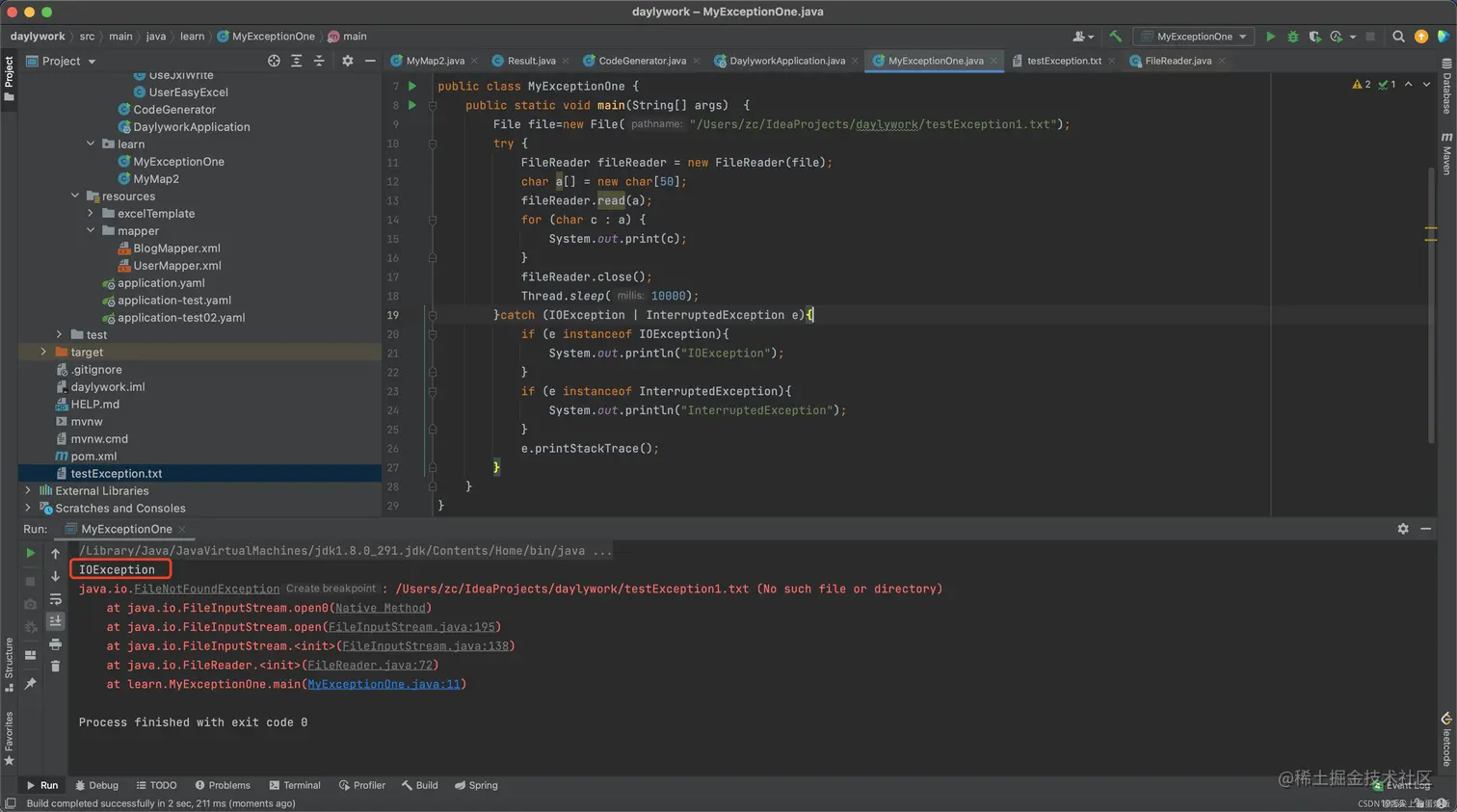Open Project view selector dropdown
The height and width of the screenshot is (812, 1457).
(x=61, y=61)
